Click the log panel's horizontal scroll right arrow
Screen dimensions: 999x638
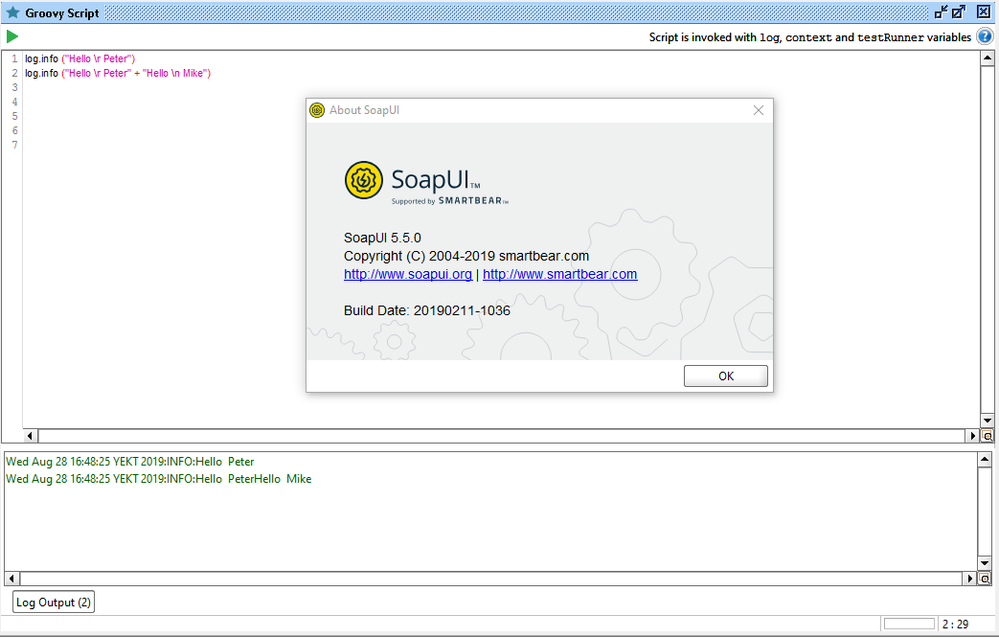[972, 579]
